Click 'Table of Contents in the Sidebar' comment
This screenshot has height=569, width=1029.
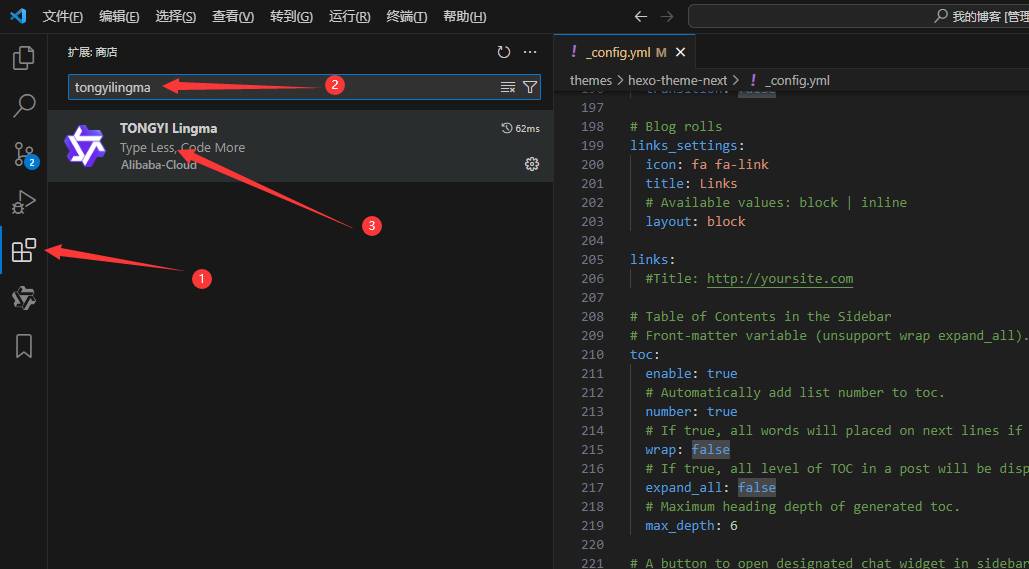point(768,316)
